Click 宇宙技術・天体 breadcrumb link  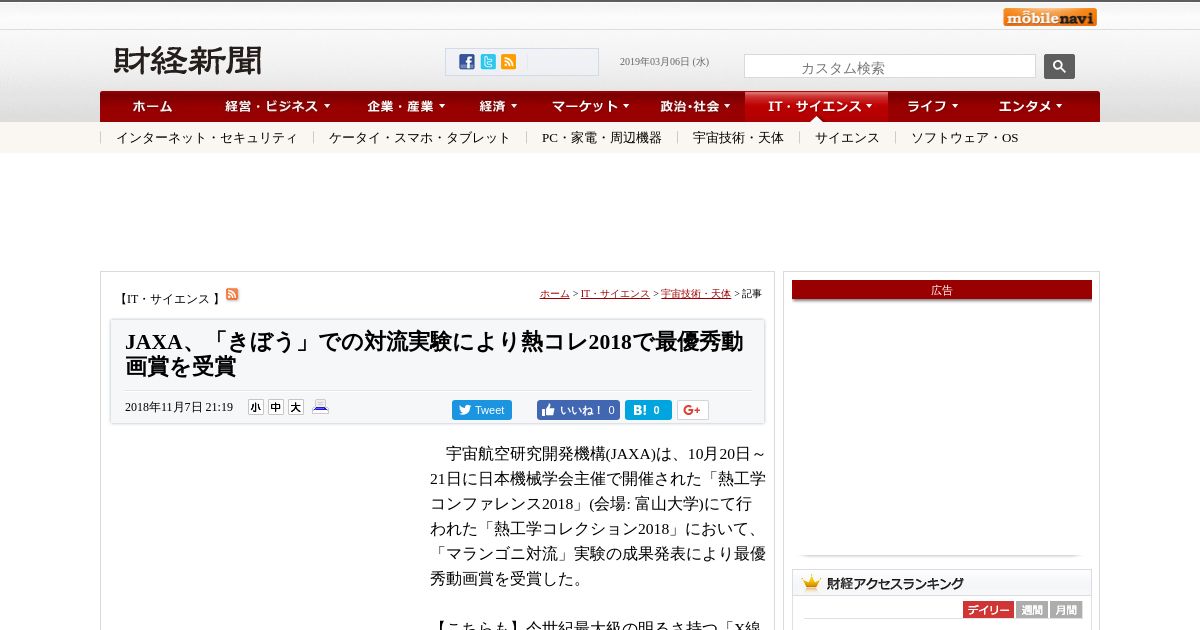(x=696, y=294)
